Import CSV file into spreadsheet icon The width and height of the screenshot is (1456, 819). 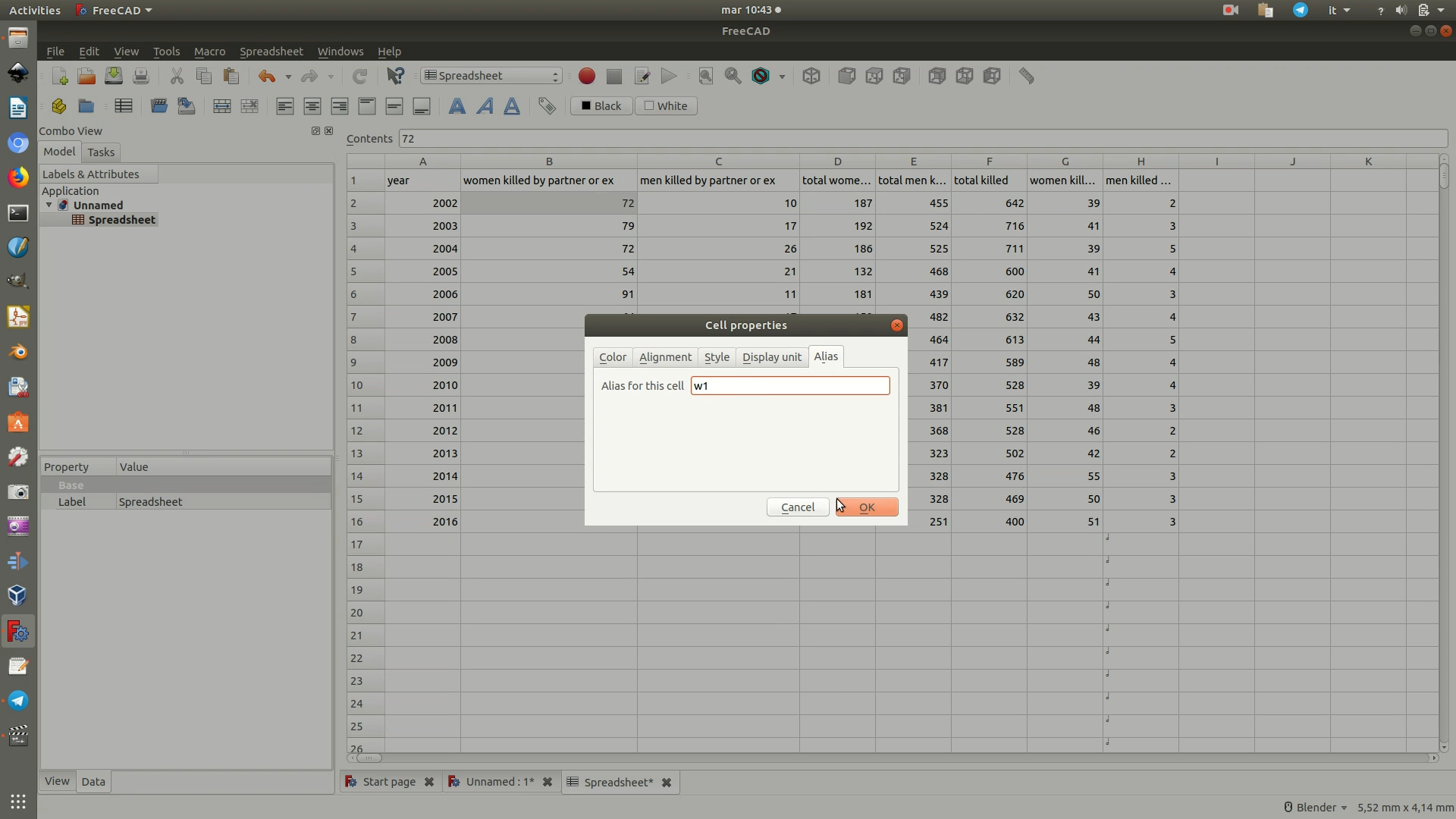pos(158,106)
